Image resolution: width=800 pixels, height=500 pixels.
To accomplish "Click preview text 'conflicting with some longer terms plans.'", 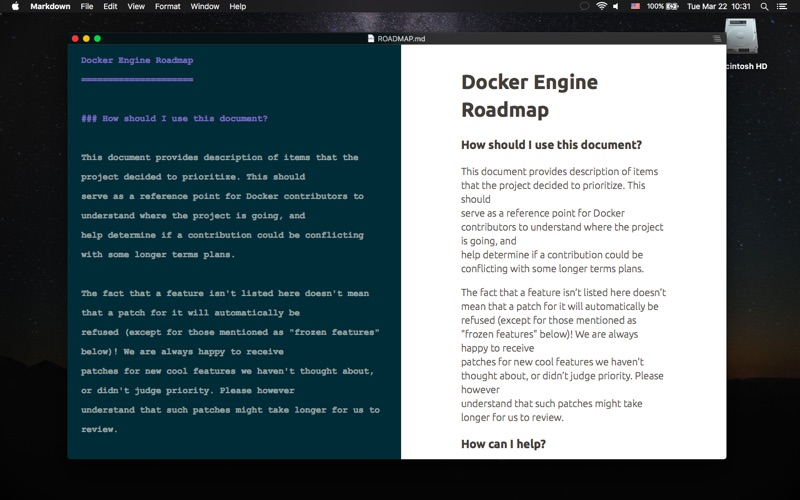I will point(553,268).
